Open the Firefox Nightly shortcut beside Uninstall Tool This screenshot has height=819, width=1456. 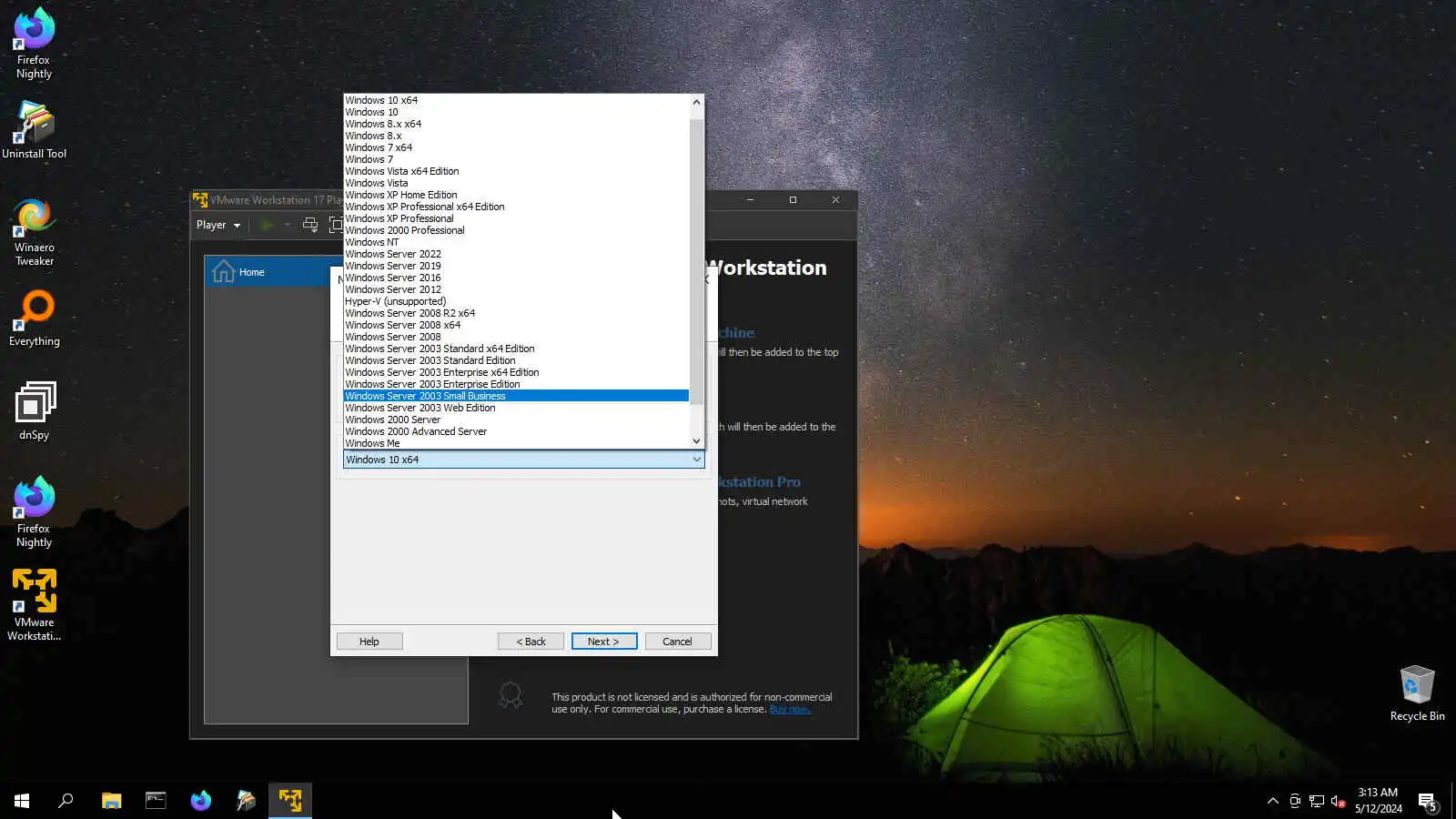(34, 44)
